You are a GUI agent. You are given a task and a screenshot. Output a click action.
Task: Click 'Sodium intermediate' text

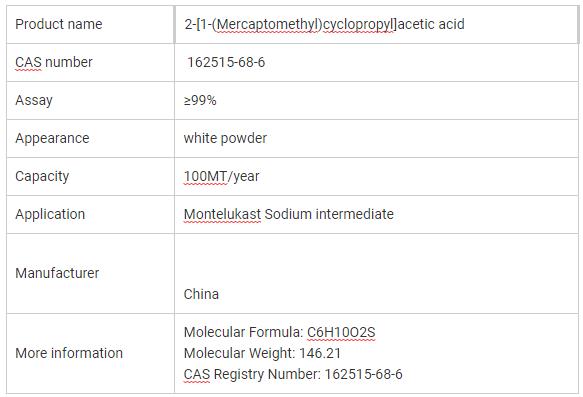coord(329,214)
